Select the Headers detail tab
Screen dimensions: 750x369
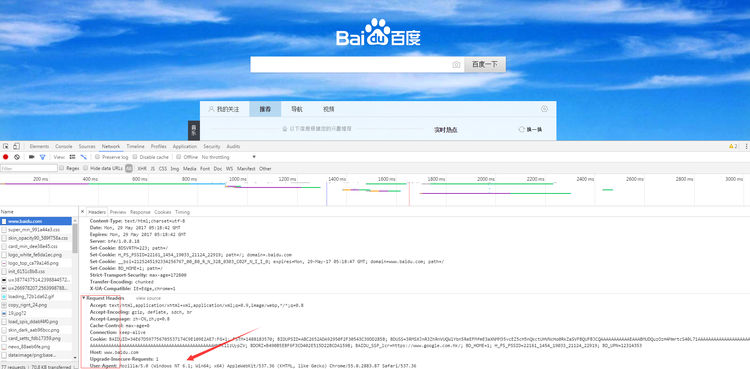[x=97, y=212]
